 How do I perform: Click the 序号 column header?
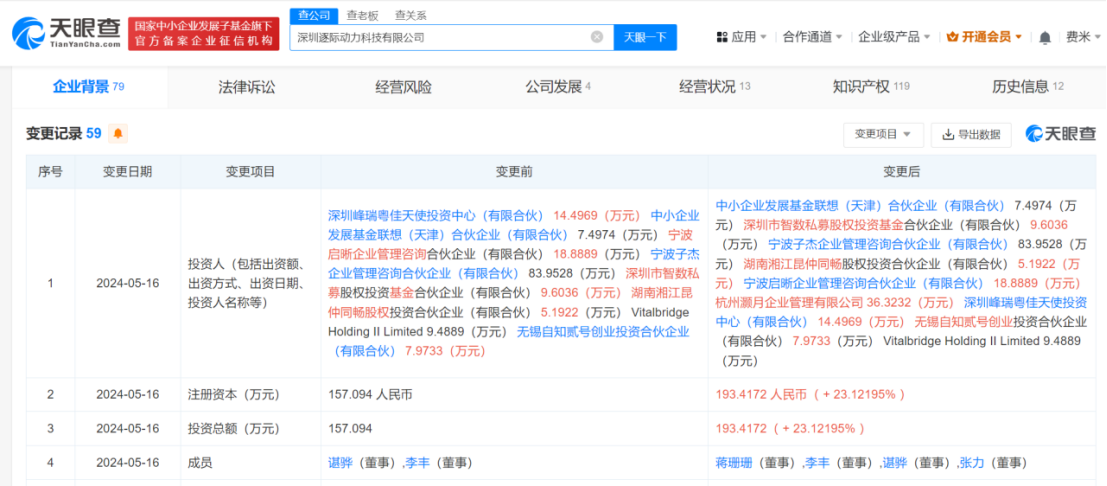(50, 172)
